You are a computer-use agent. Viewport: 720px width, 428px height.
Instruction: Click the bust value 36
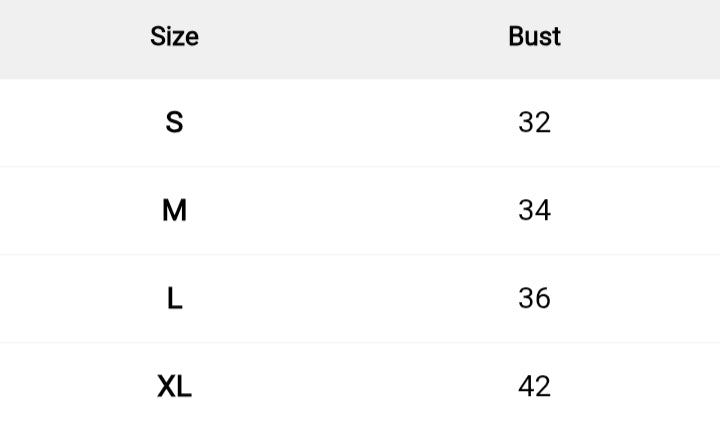point(534,299)
